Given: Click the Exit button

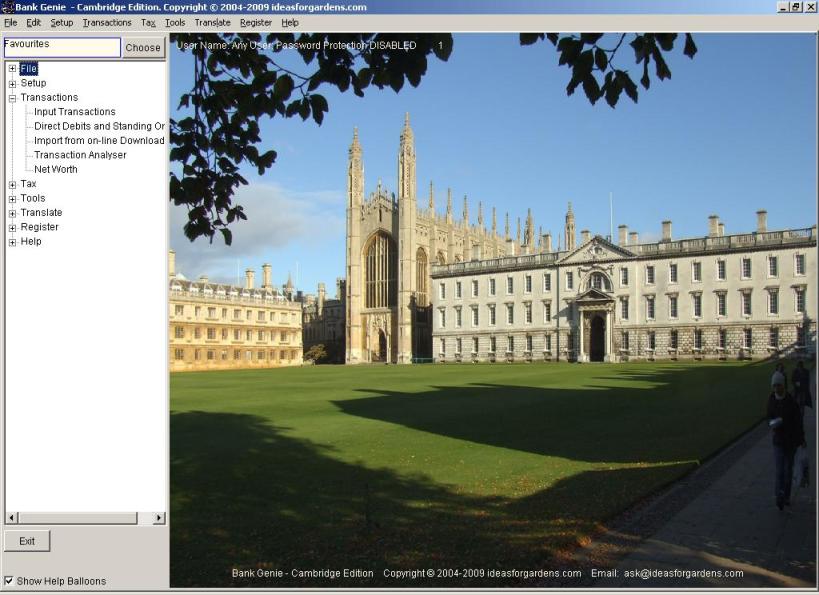Looking at the screenshot, I should (27, 541).
